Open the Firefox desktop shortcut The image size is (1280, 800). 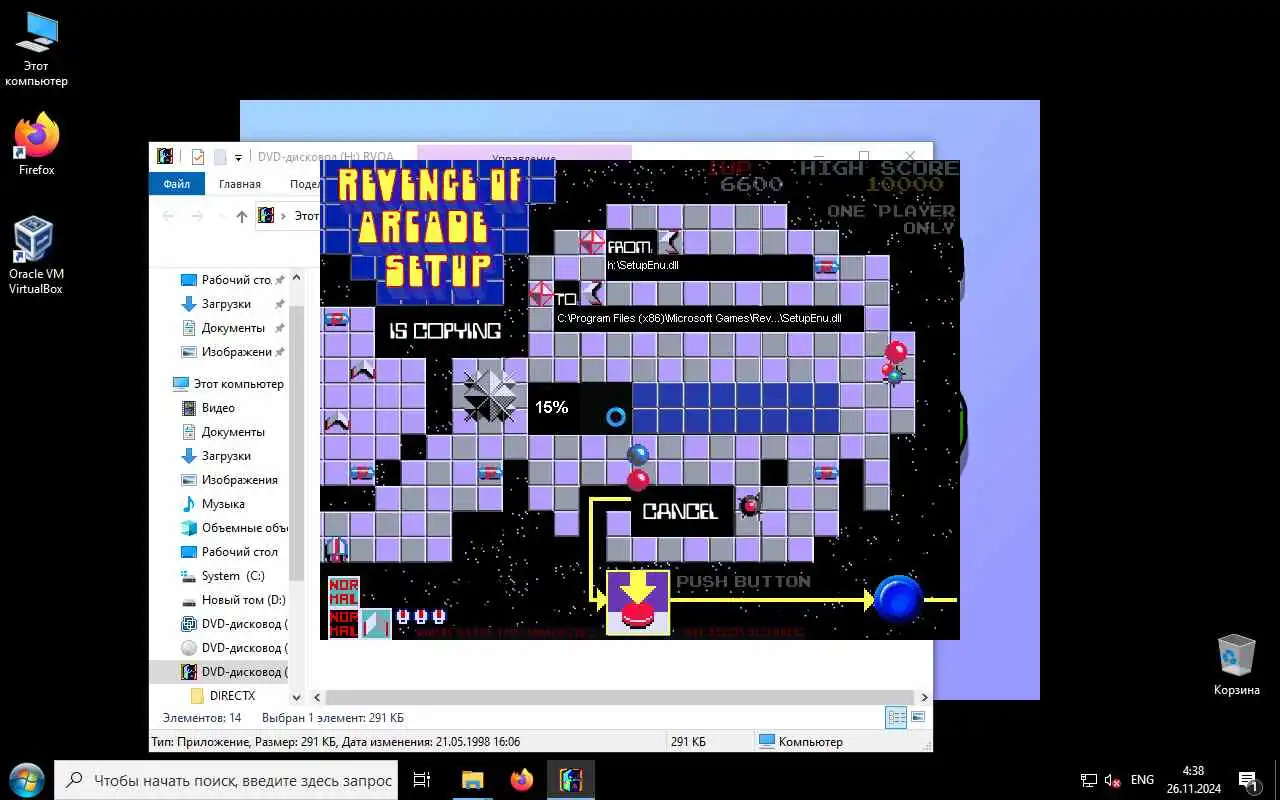tap(36, 145)
